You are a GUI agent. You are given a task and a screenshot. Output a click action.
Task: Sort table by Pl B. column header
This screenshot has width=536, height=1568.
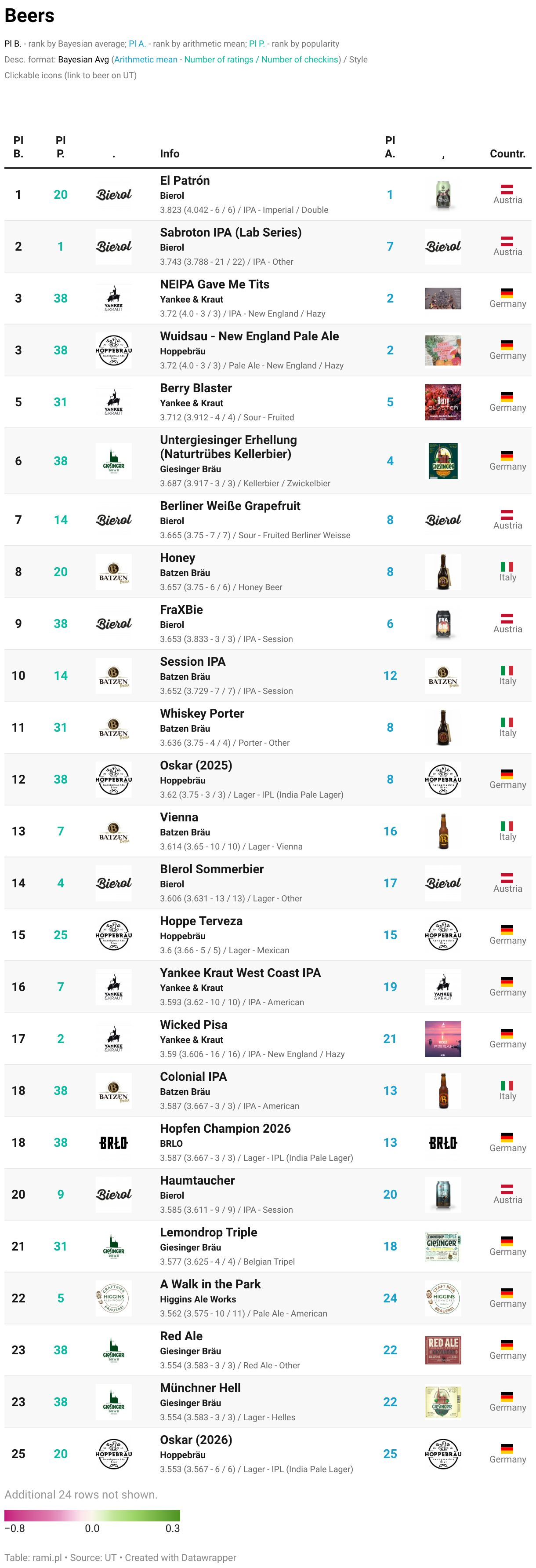[x=18, y=147]
